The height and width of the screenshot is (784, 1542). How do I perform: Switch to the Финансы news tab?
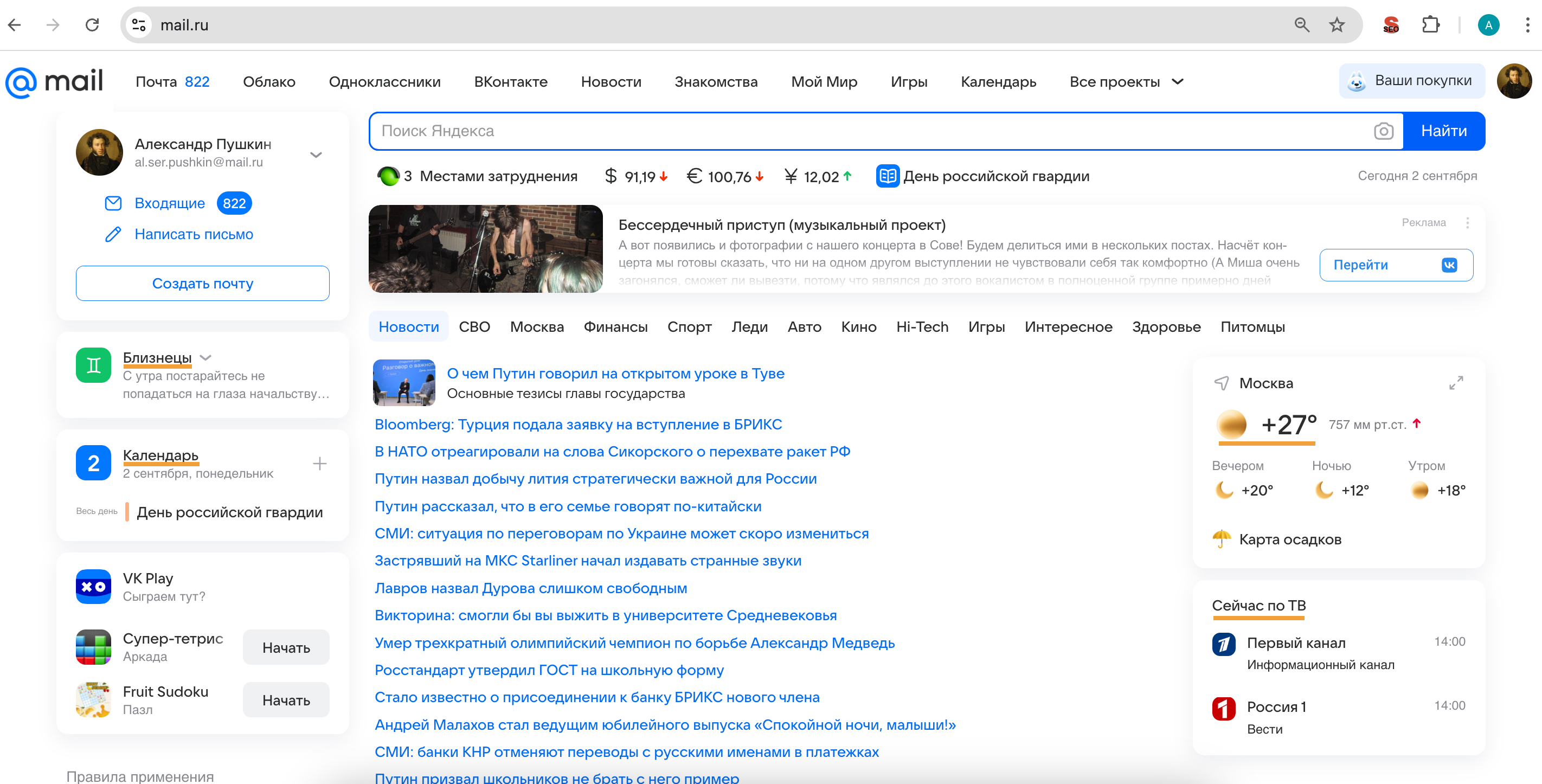pyautogui.click(x=615, y=327)
